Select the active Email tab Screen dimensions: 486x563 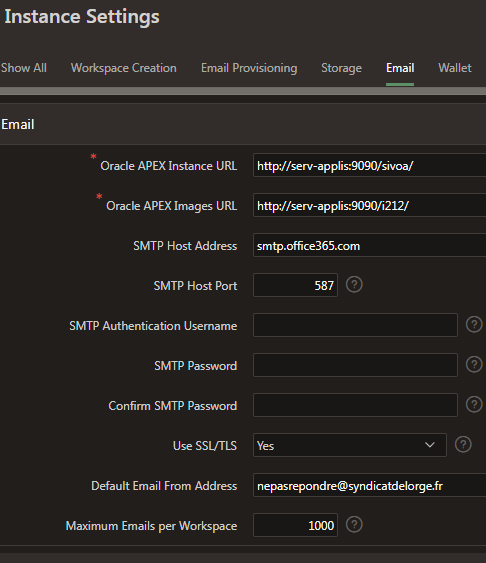point(400,68)
